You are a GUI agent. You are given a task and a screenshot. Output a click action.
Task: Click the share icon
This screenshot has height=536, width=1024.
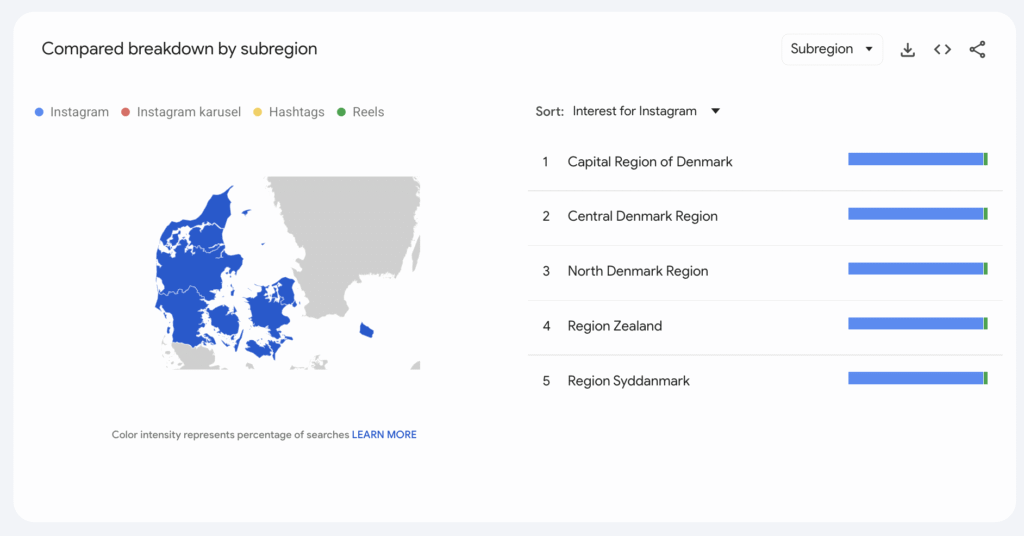click(x=978, y=50)
